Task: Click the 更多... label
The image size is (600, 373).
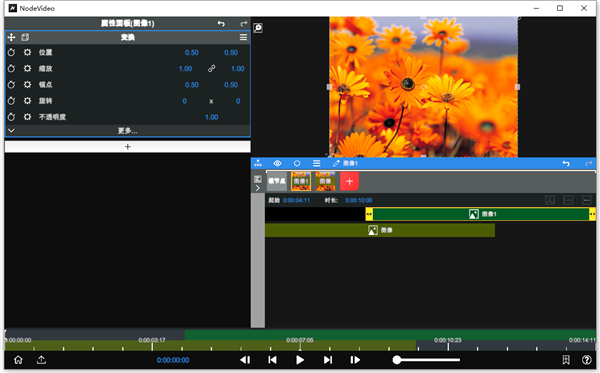Action: pyautogui.click(x=127, y=131)
